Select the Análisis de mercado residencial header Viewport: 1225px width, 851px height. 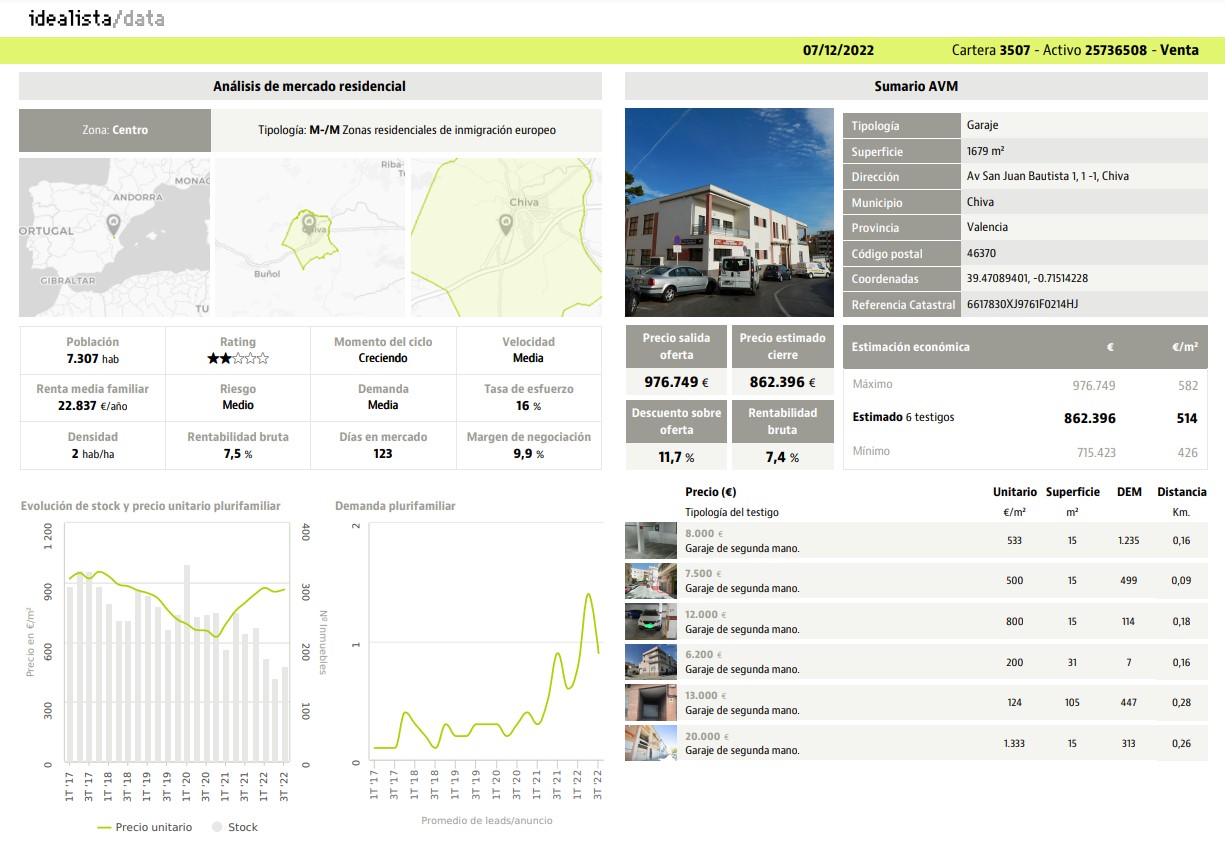tap(310, 87)
